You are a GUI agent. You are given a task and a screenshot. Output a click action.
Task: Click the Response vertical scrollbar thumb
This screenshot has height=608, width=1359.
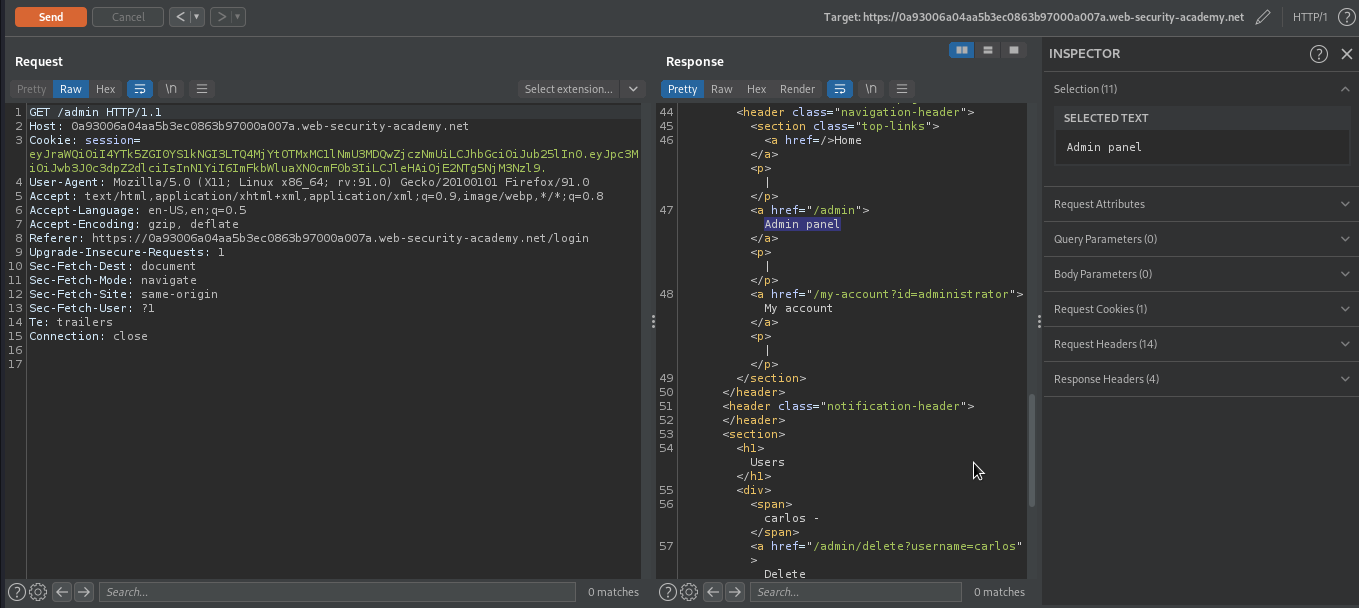click(1031, 450)
